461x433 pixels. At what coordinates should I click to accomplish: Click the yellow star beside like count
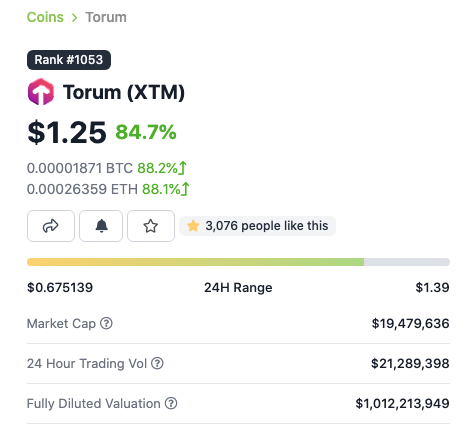(193, 226)
